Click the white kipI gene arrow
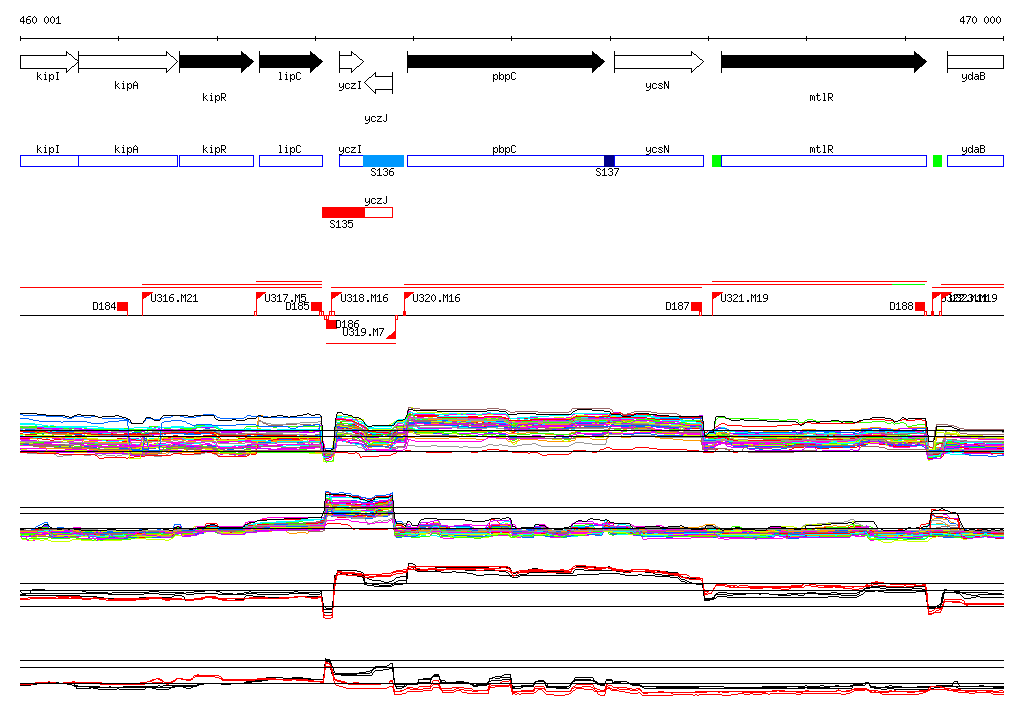The width and height of the screenshot is (1024, 714). pos(49,62)
